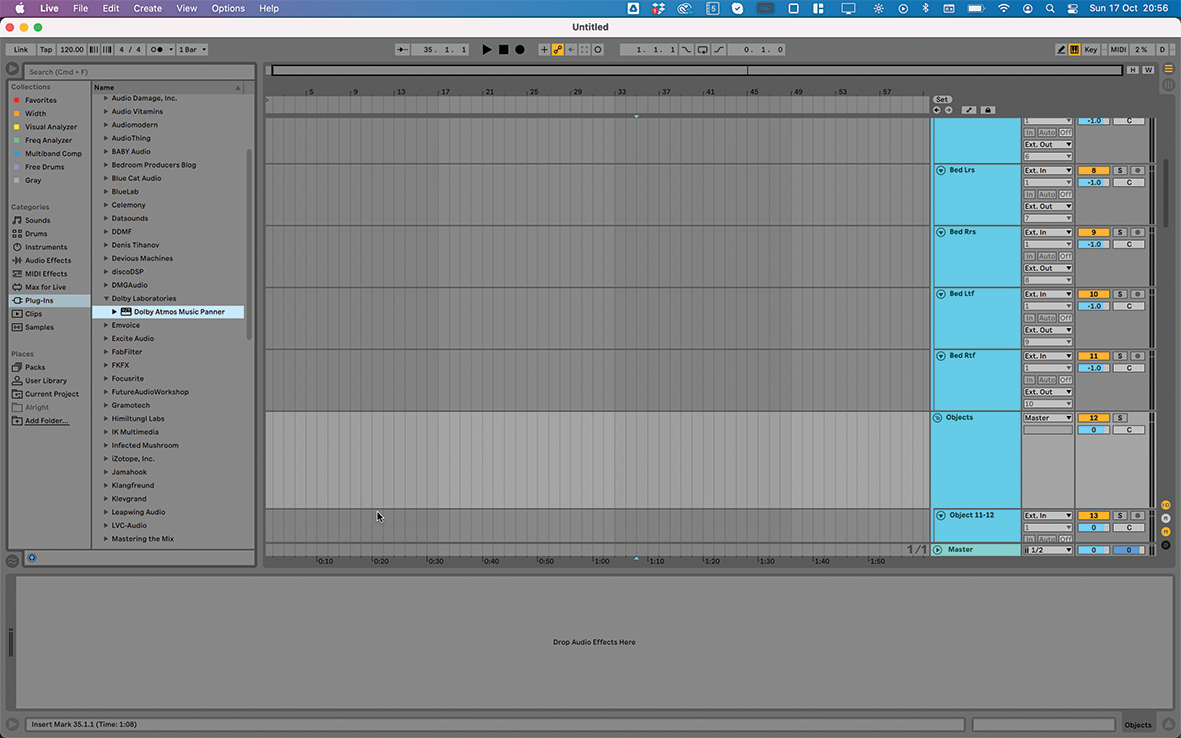Open the Create menu
Screen dimensions: 1181x738
click(x=146, y=8)
